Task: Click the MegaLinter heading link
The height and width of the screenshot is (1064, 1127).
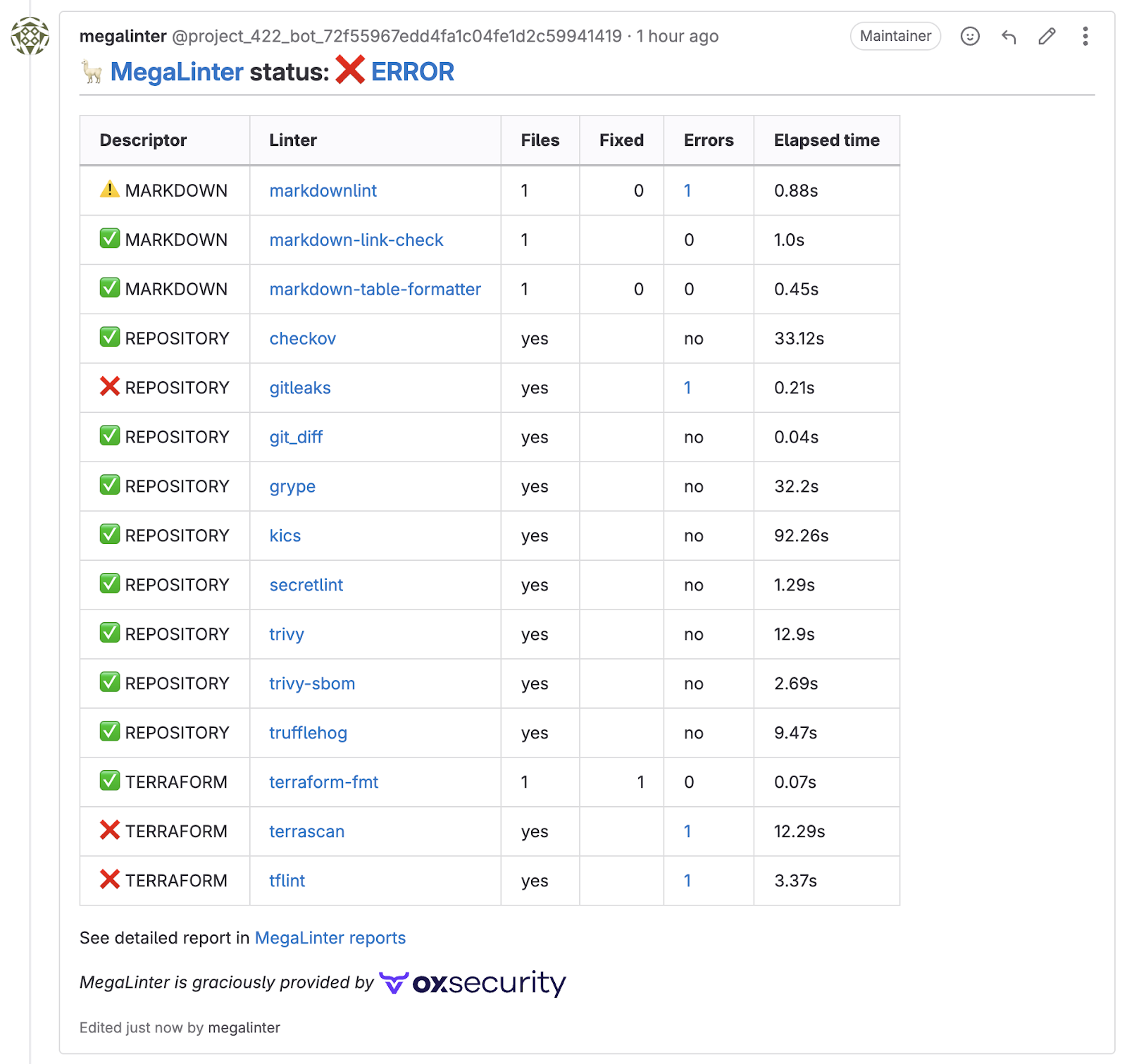Action: coord(177,72)
